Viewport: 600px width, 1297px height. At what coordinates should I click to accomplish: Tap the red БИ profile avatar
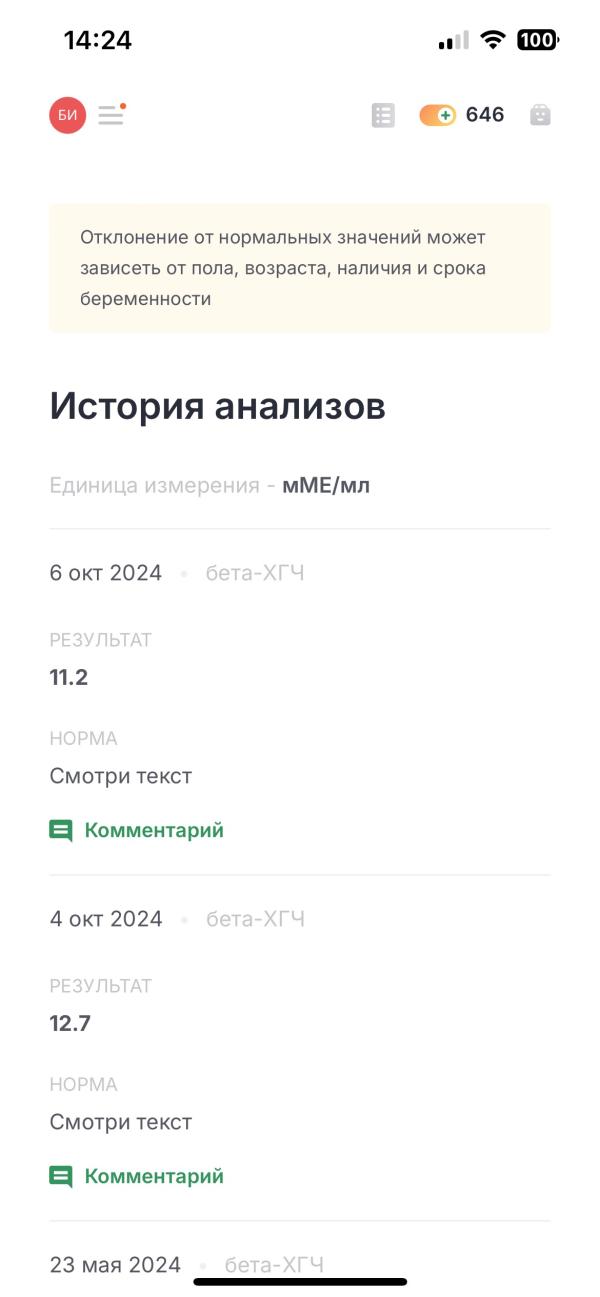pos(68,116)
